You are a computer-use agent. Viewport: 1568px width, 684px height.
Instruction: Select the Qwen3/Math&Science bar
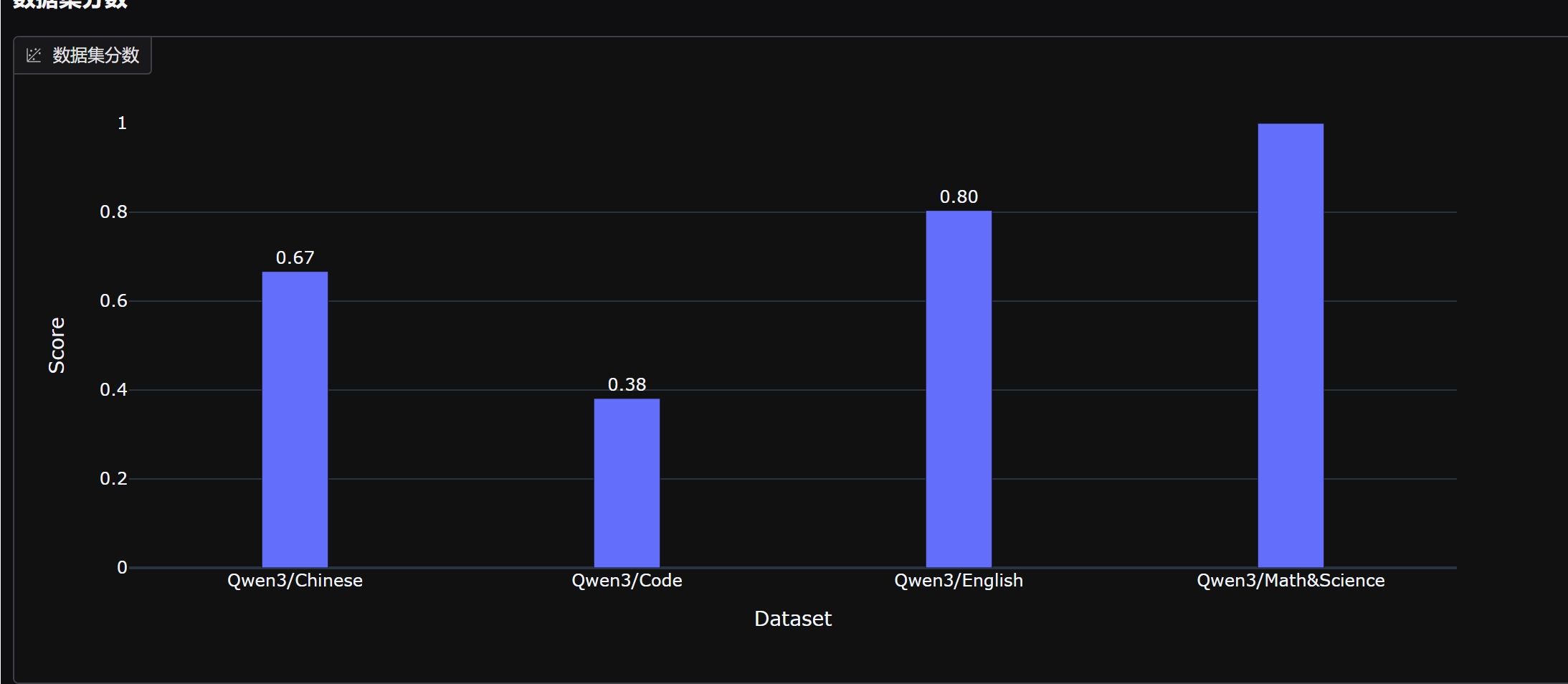(1291, 345)
